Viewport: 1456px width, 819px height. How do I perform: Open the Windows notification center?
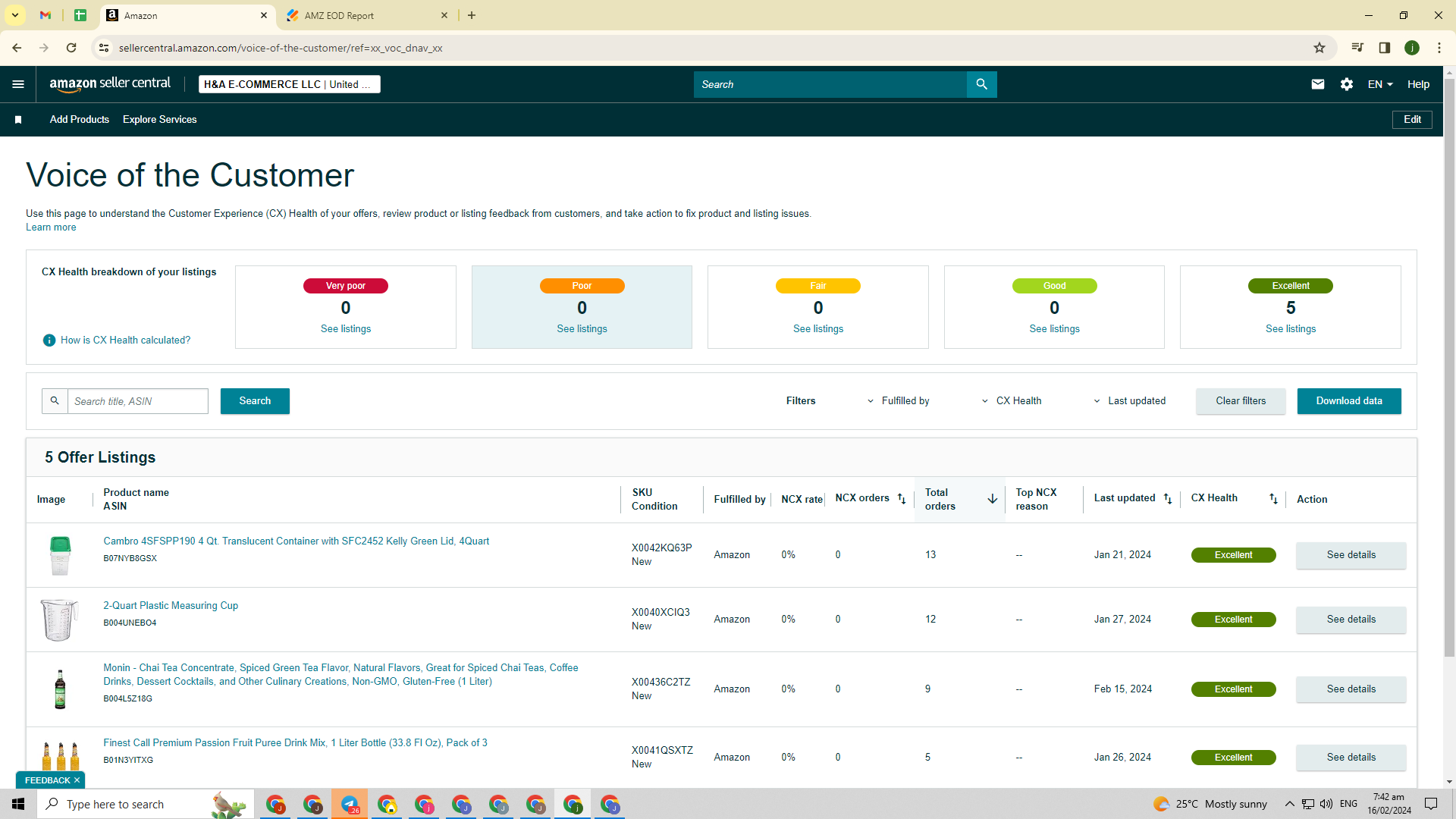(x=1431, y=804)
